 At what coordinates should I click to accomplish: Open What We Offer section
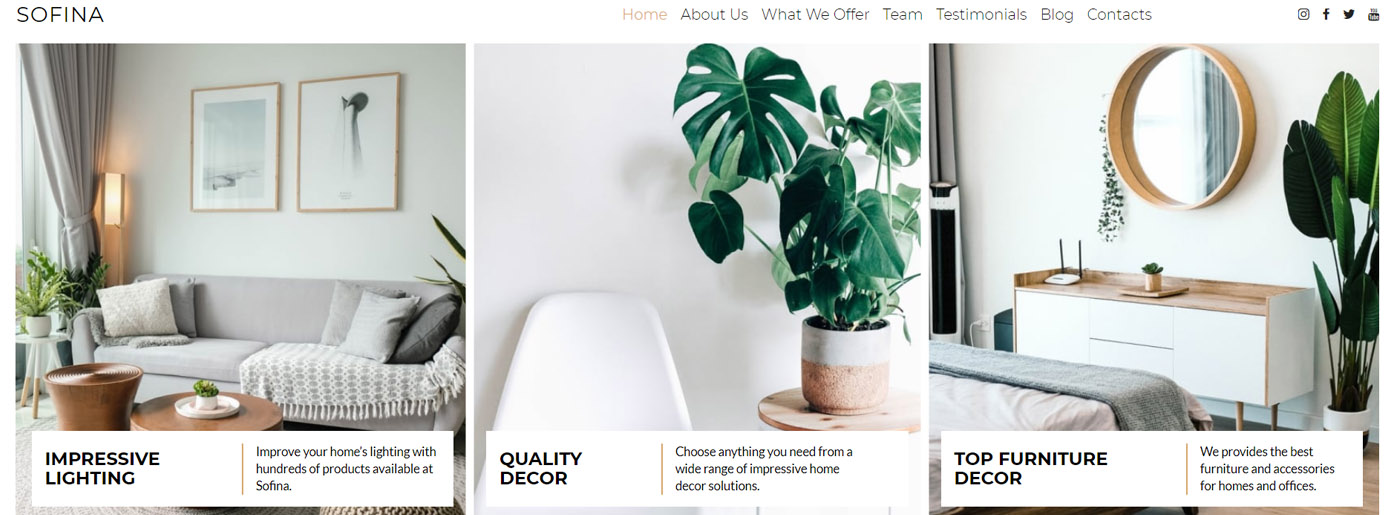click(815, 14)
